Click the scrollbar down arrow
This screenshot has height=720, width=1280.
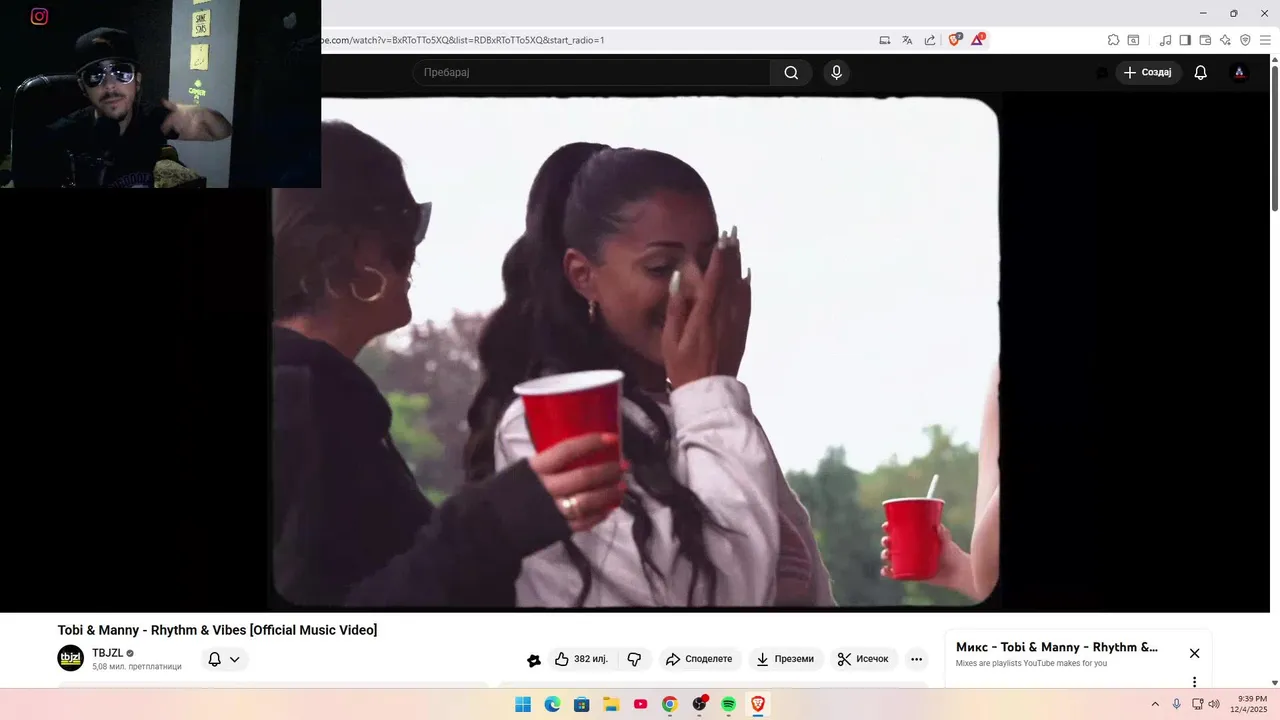coord(1274,683)
